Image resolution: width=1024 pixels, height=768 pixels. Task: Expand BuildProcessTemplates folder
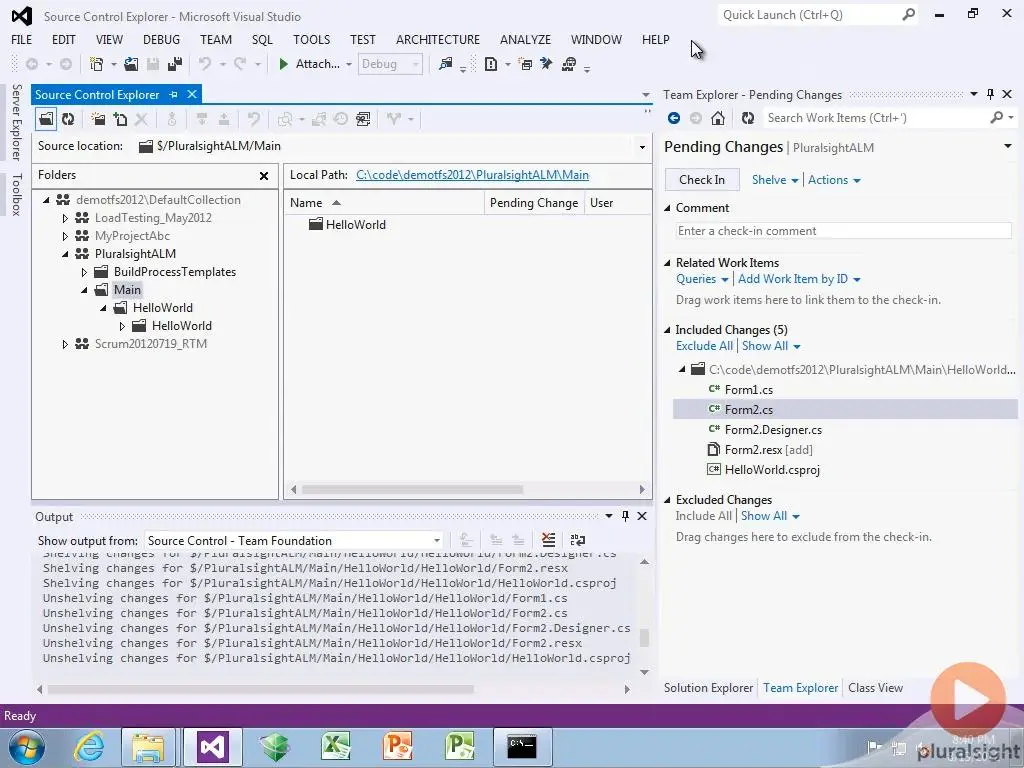[84, 272]
